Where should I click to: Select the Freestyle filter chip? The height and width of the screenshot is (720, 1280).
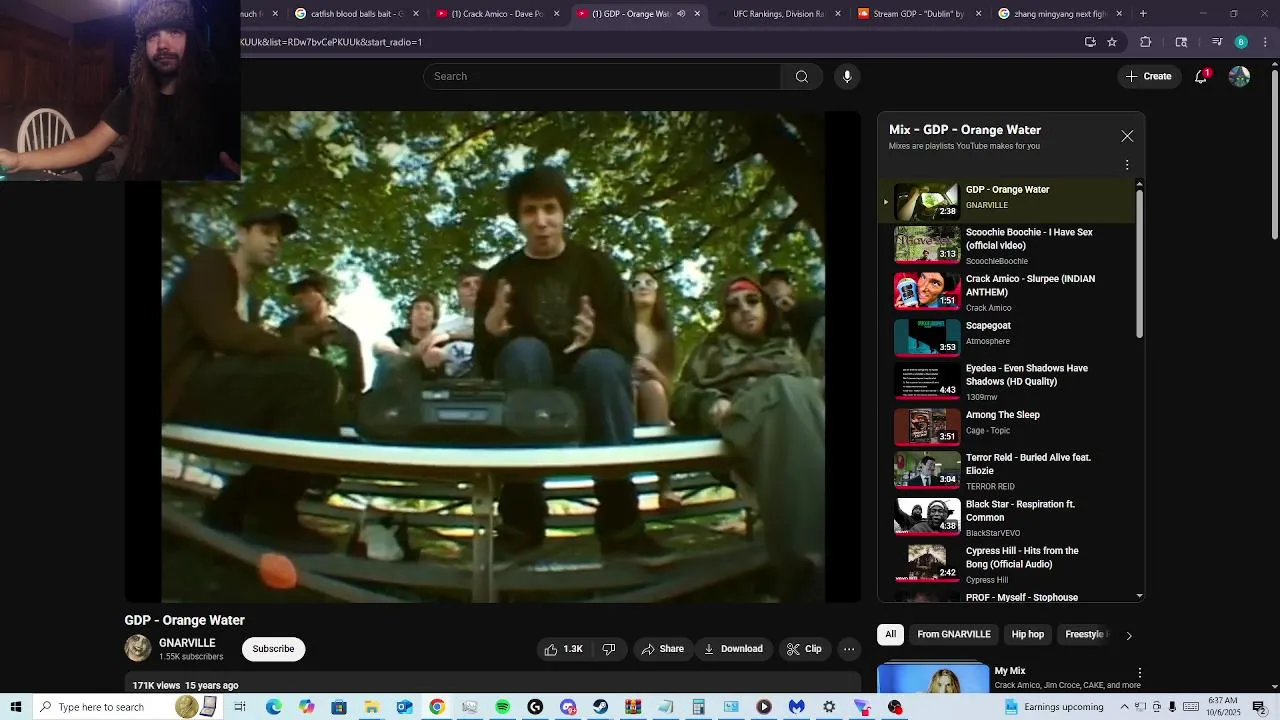[1084, 634]
